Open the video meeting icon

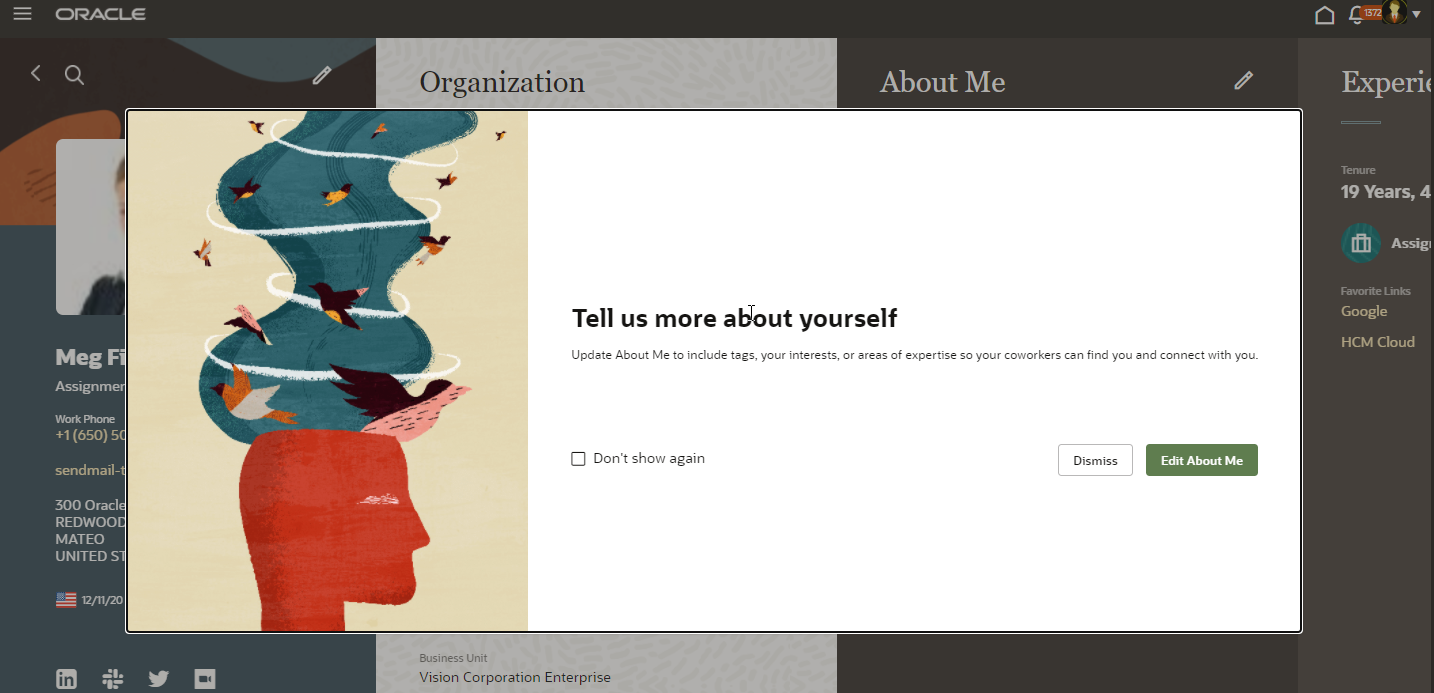[205, 679]
